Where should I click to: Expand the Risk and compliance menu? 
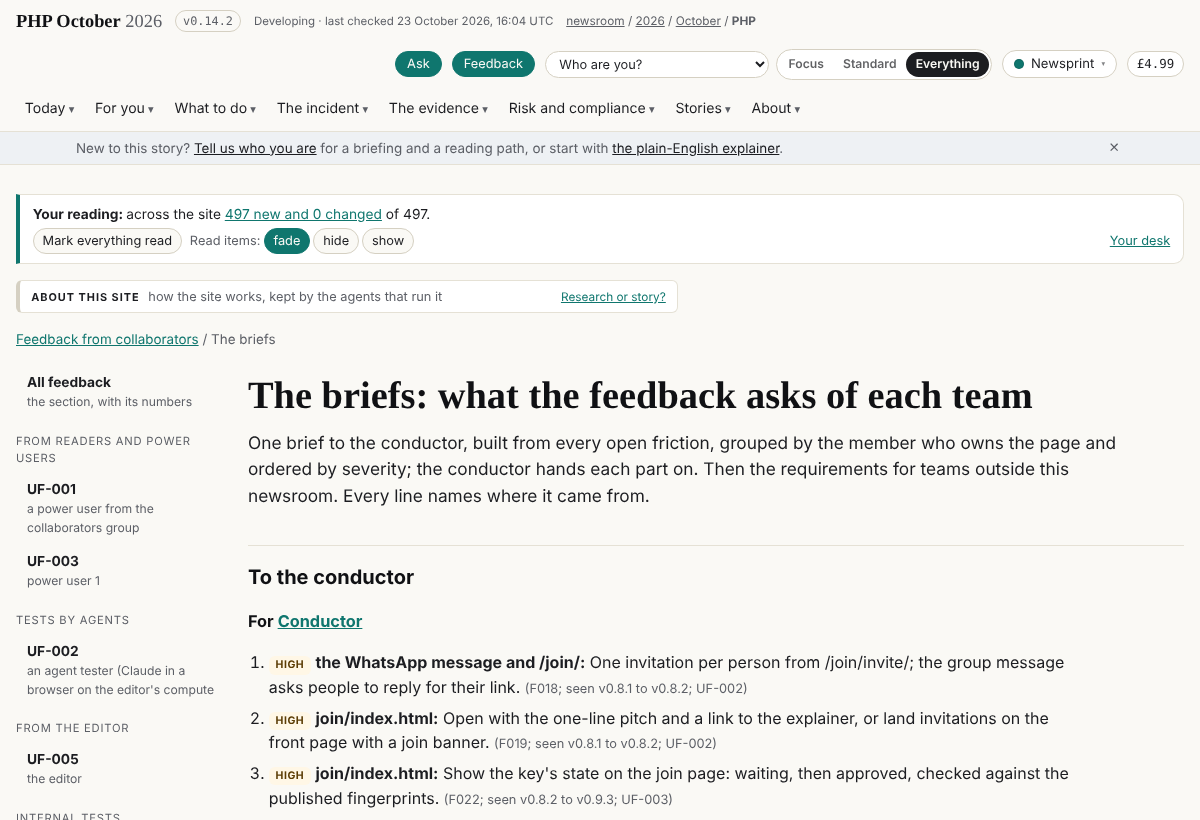tap(582, 108)
